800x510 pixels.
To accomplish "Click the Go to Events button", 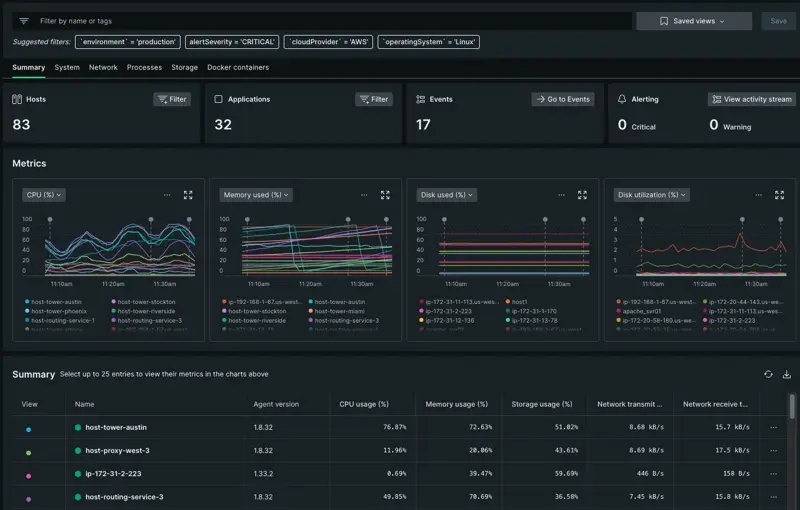I will [x=563, y=99].
